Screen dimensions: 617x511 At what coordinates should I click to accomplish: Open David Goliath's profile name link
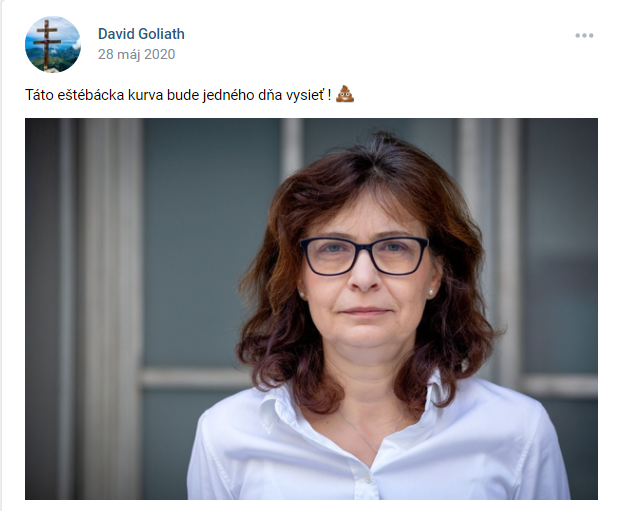click(x=141, y=34)
